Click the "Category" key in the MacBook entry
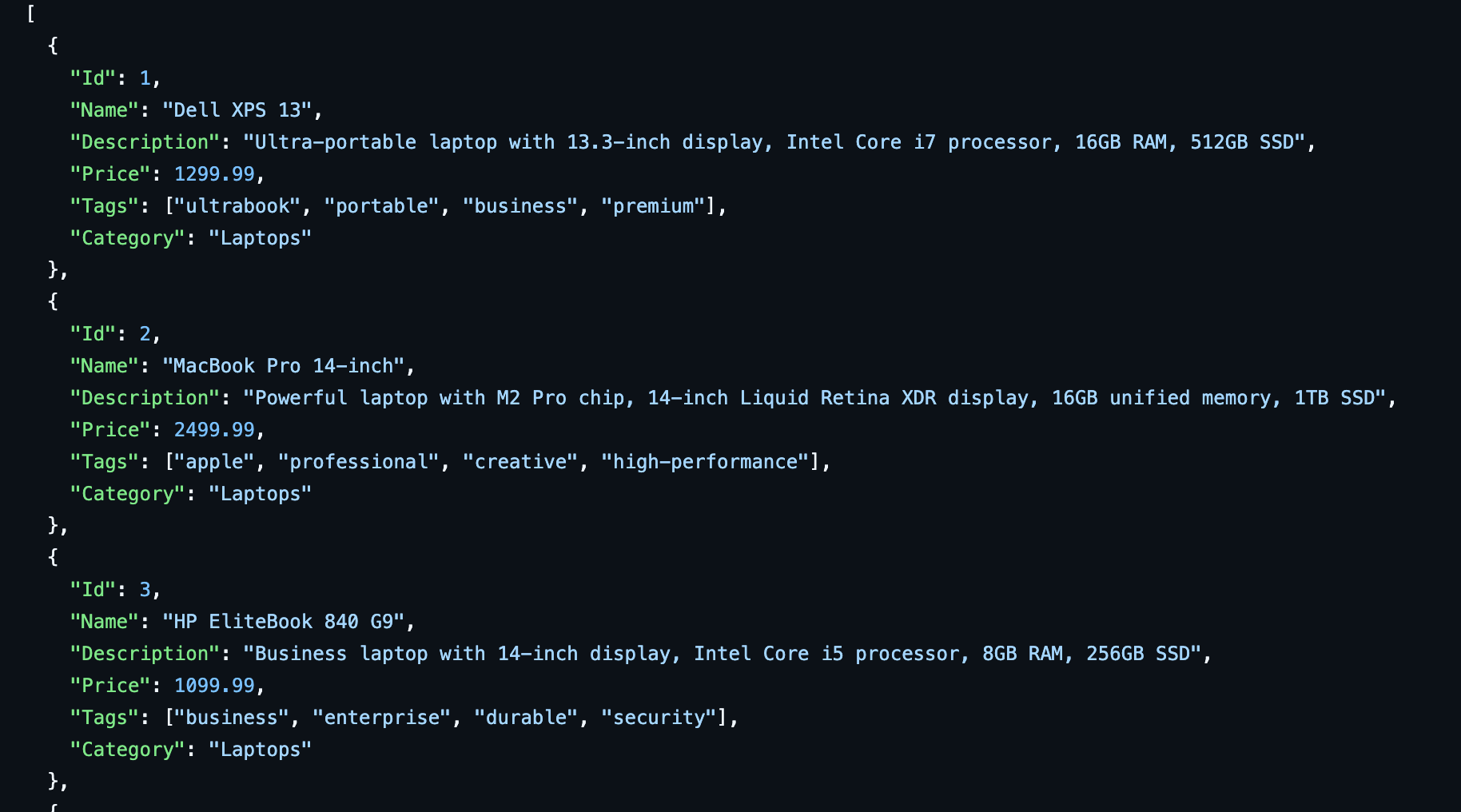Viewport: 1461px width, 812px height. click(x=127, y=493)
